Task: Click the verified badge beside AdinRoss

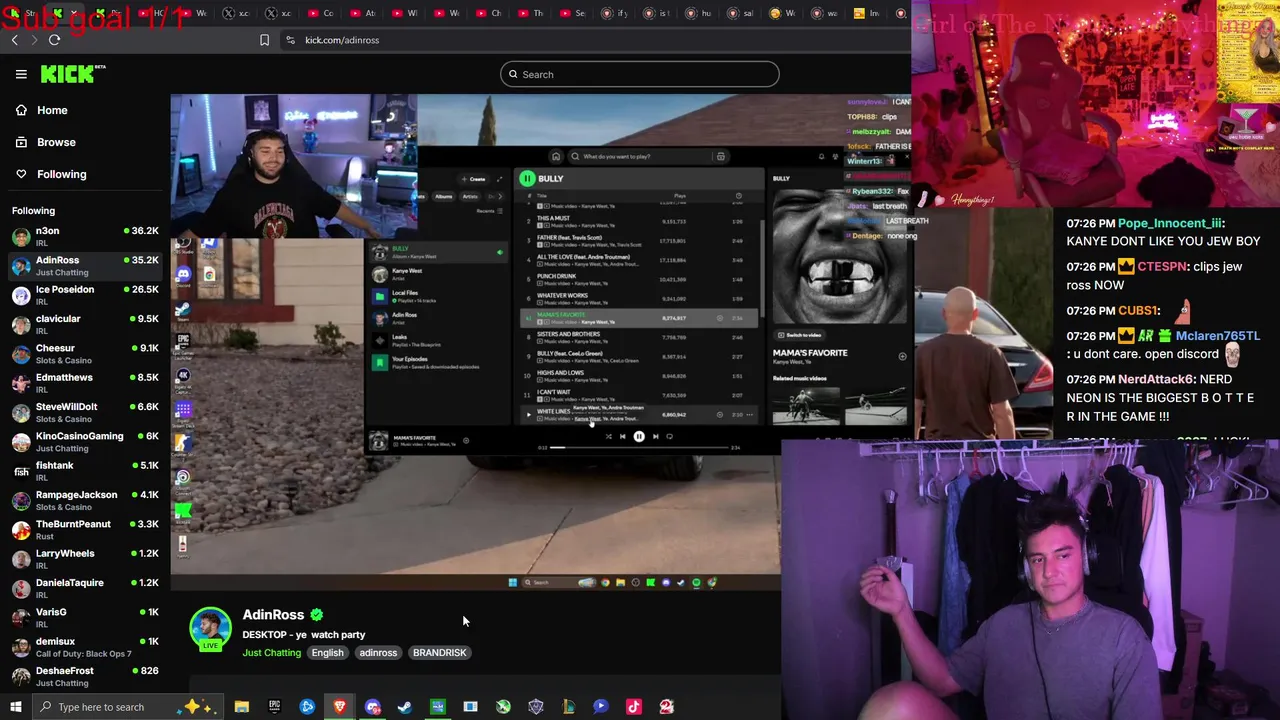Action: tap(317, 615)
